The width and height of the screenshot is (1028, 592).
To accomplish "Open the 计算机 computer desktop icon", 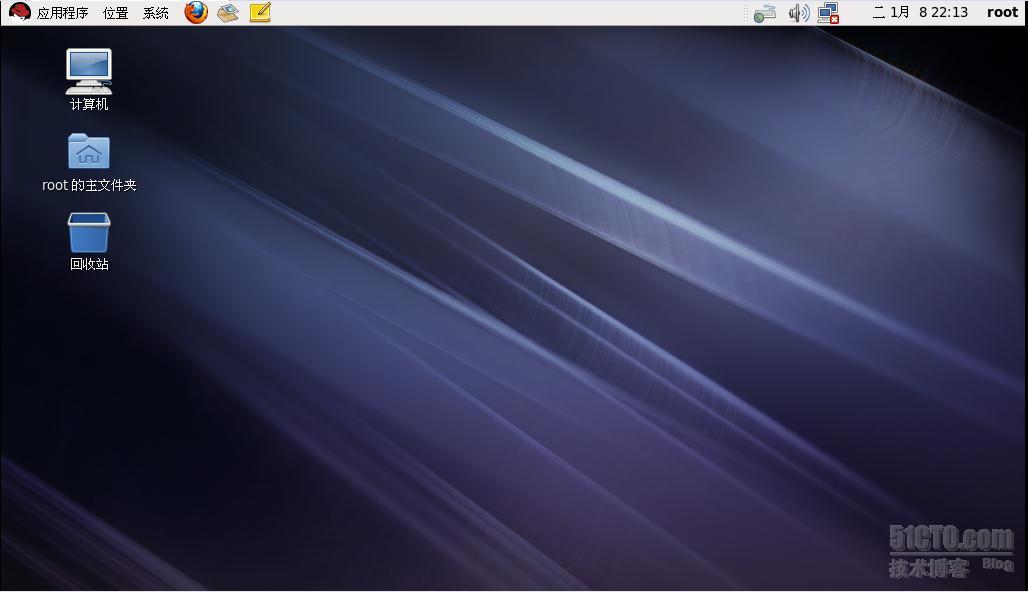I will coord(89,79).
